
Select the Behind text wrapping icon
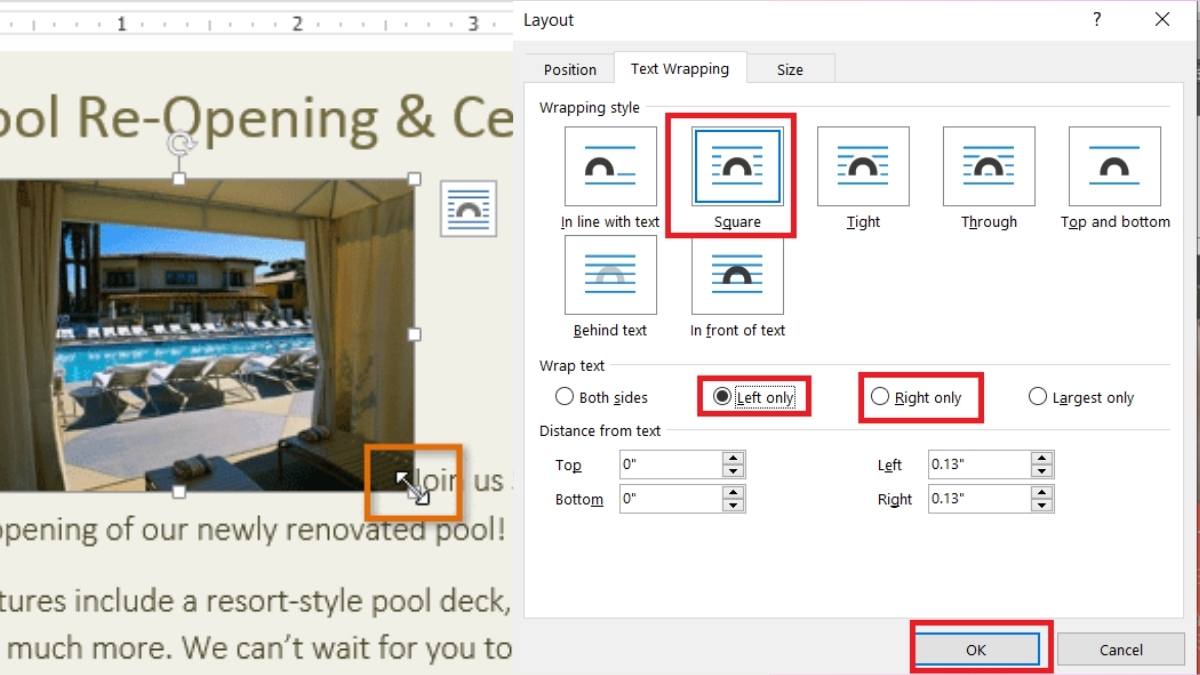point(610,275)
